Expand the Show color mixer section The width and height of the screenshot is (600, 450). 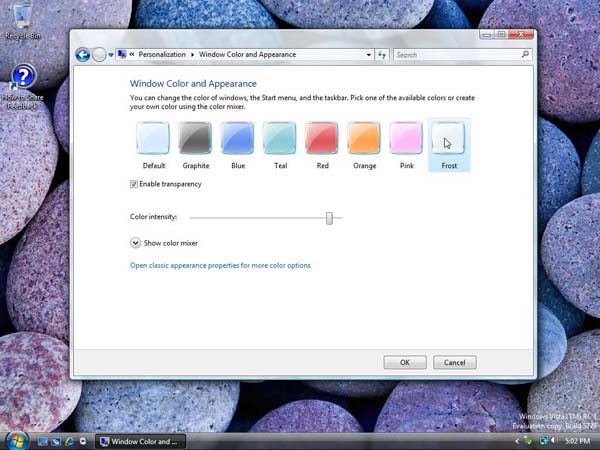[136, 242]
